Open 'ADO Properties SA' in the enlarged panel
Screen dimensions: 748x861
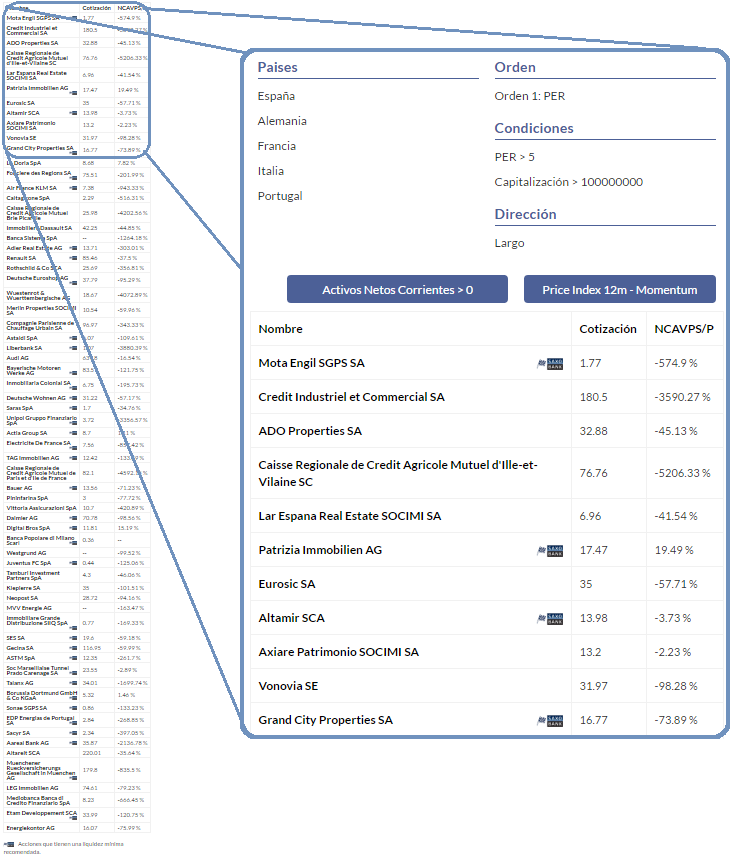tap(310, 431)
